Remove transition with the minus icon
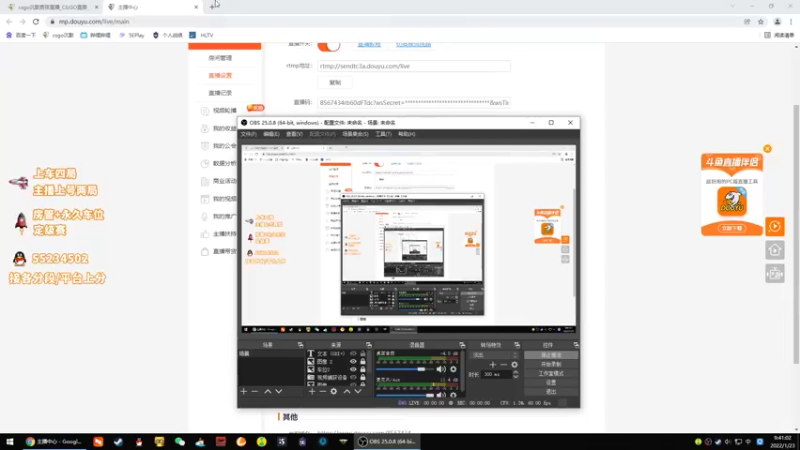The image size is (800, 450). pyautogui.click(x=504, y=364)
